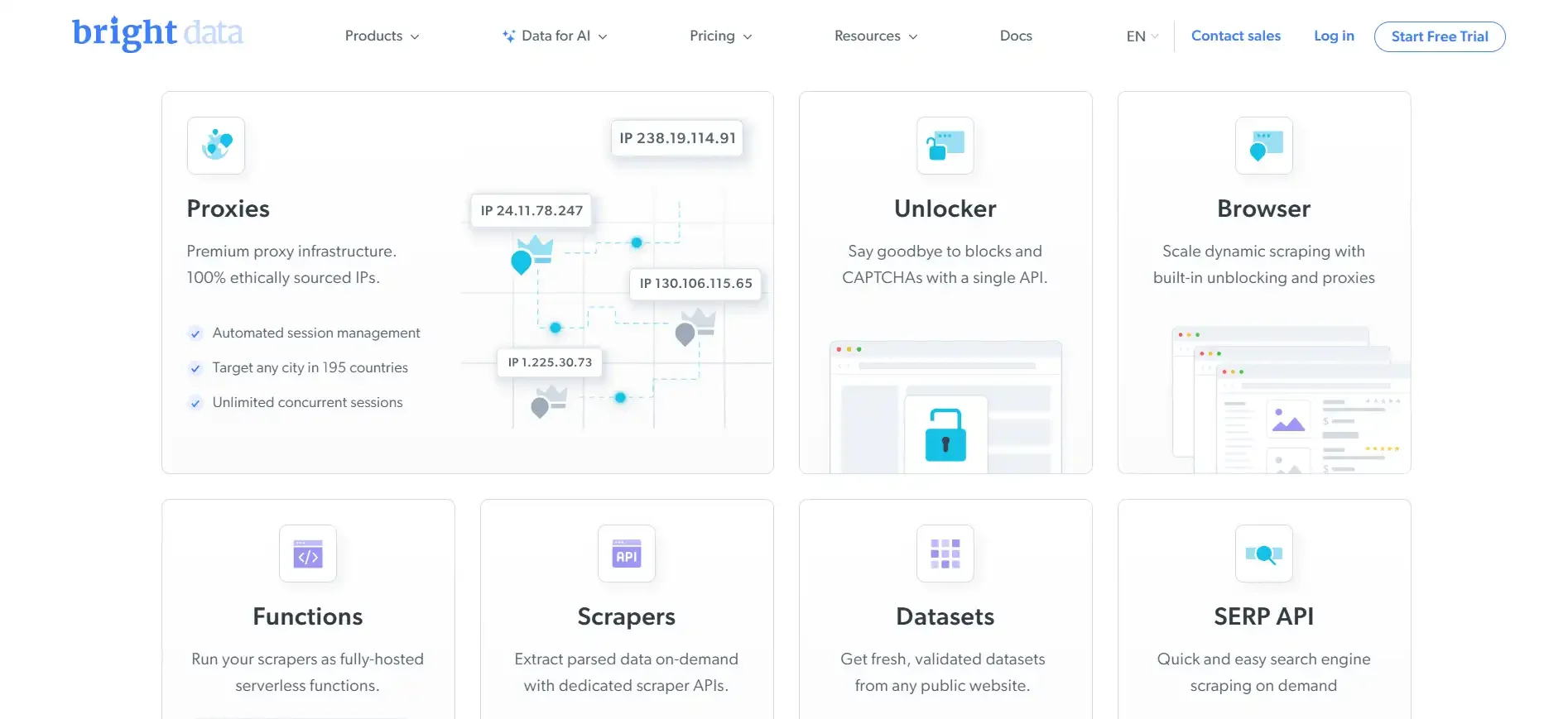Image resolution: width=1568 pixels, height=719 pixels.
Task: Click the IP 238.19.114.91 label
Action: 677,138
